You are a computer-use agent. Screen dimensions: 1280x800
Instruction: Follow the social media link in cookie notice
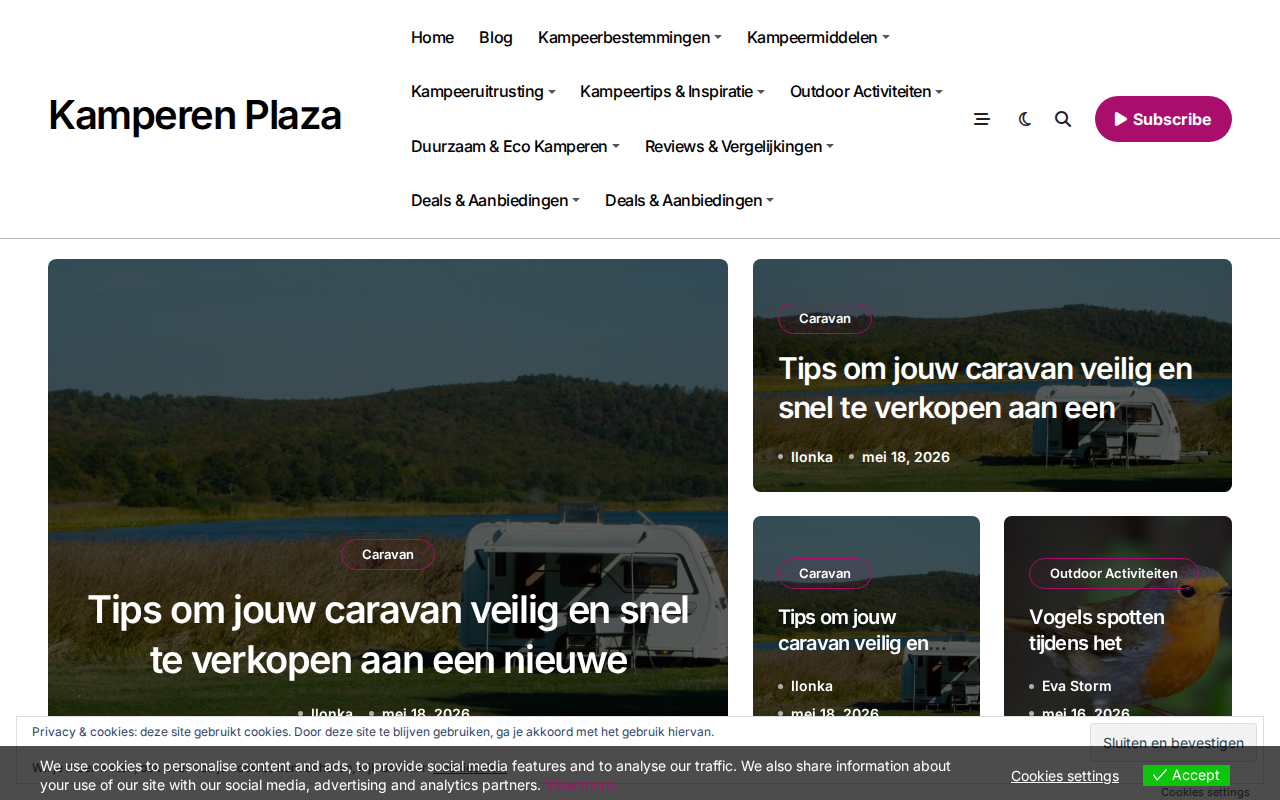coord(467,766)
